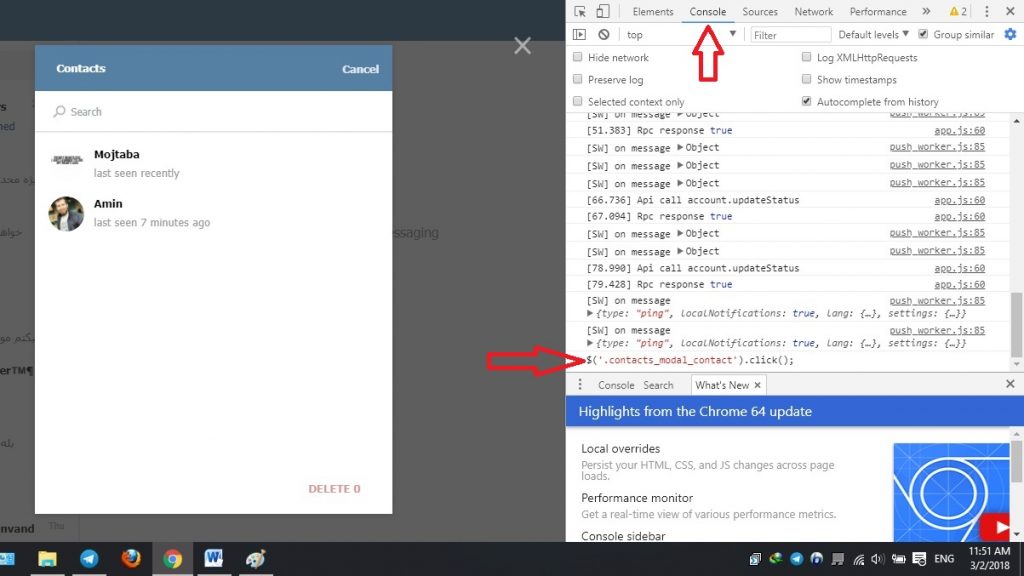Image resolution: width=1024 pixels, height=576 pixels.
Task: Click Cancel in the Contacts dialog
Action: (x=360, y=69)
